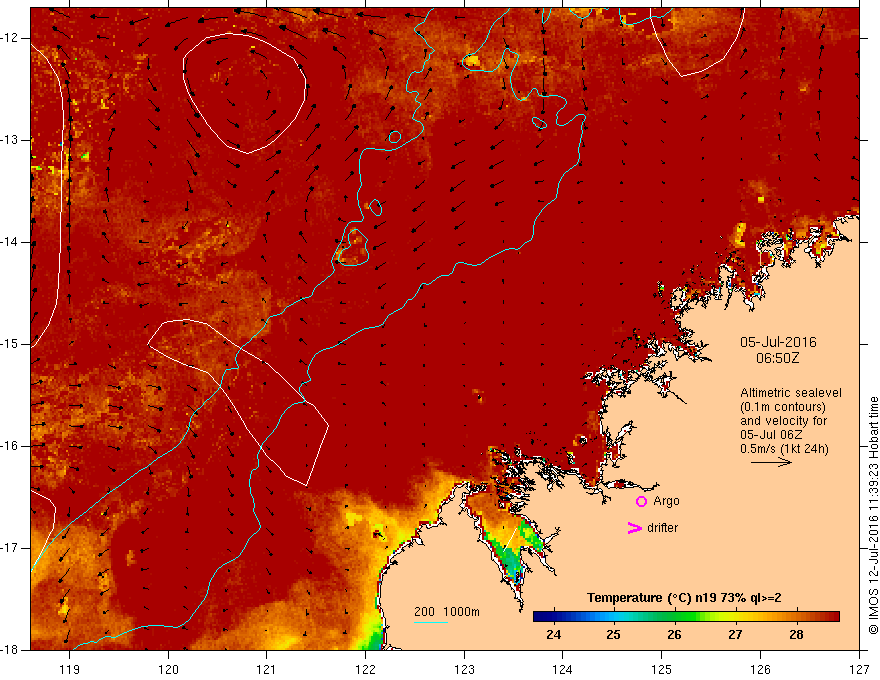Click the magenta drifter arrowhead legend symbol

pyautogui.click(x=634, y=528)
